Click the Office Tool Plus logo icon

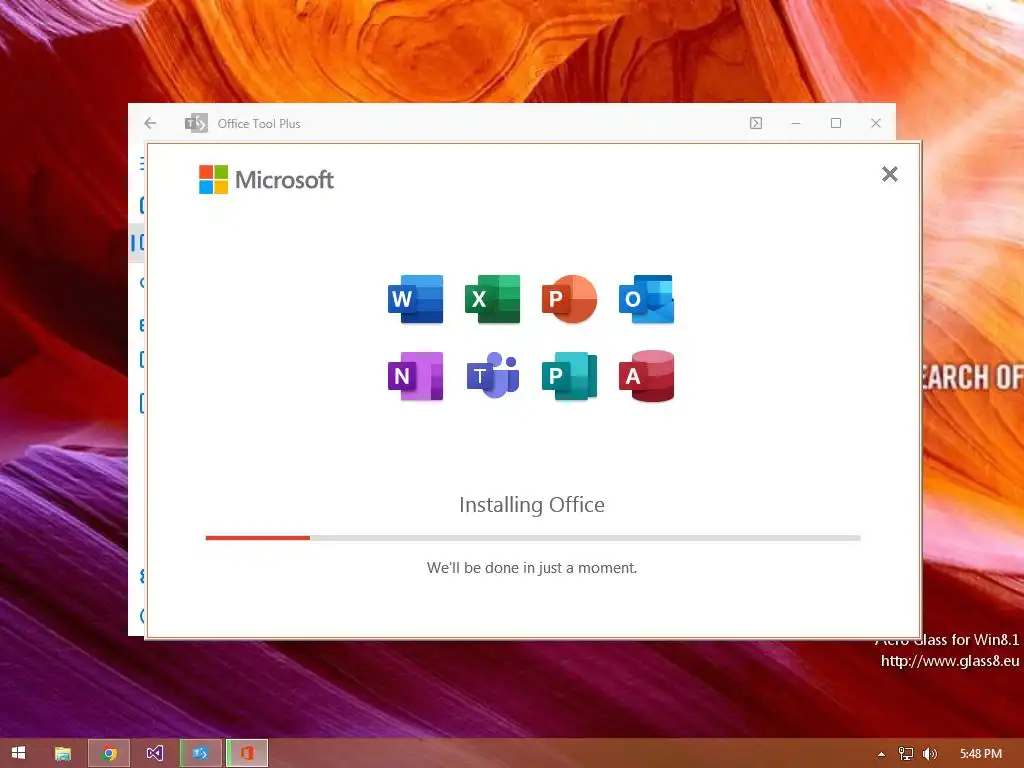(196, 123)
